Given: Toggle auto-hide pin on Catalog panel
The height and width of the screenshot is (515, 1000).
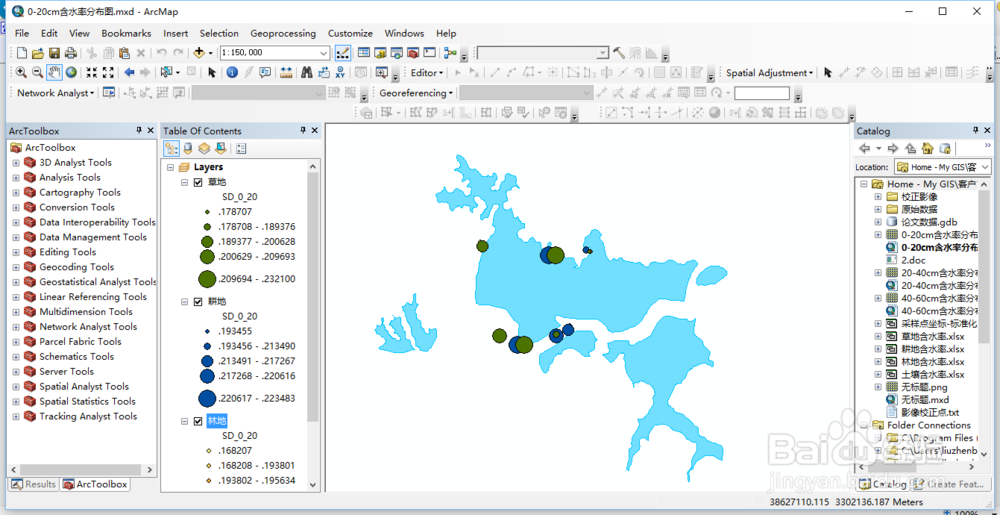Looking at the screenshot, I should 977,131.
